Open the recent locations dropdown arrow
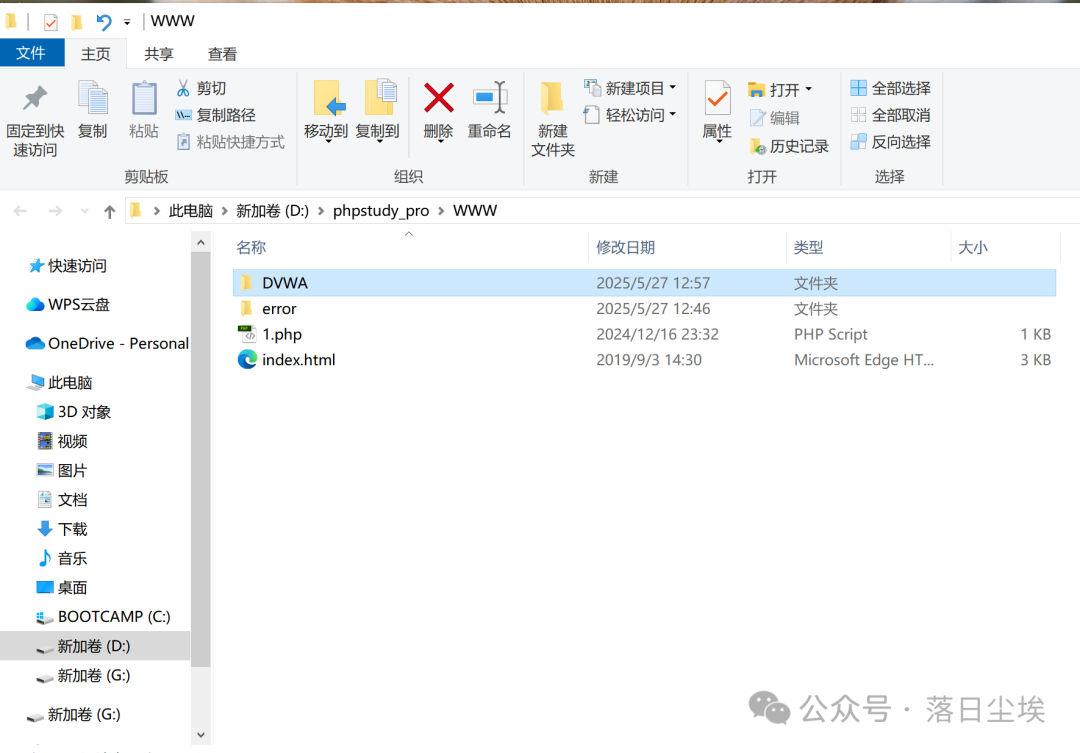Viewport: 1080px width, 753px height. pyautogui.click(x=84, y=211)
